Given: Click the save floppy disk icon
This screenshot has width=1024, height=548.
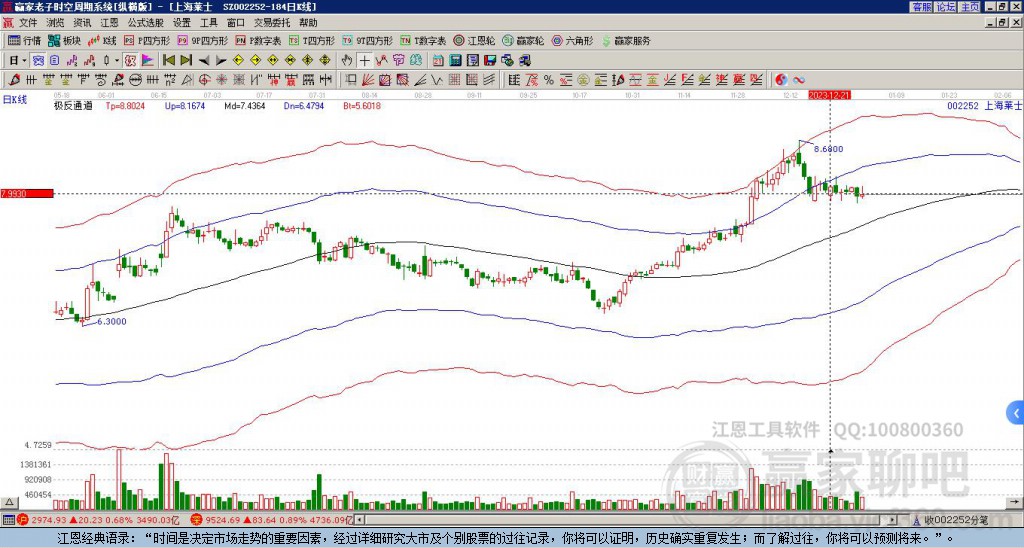Looking at the screenshot, I should click(490, 61).
